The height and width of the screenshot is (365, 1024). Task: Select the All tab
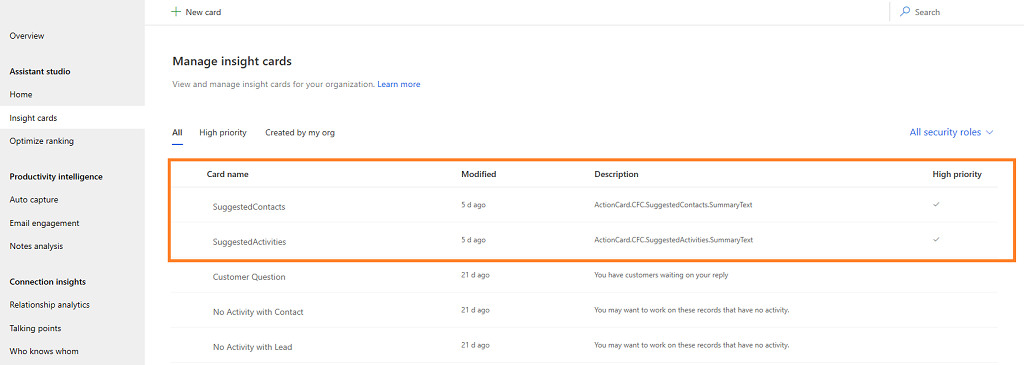177,133
